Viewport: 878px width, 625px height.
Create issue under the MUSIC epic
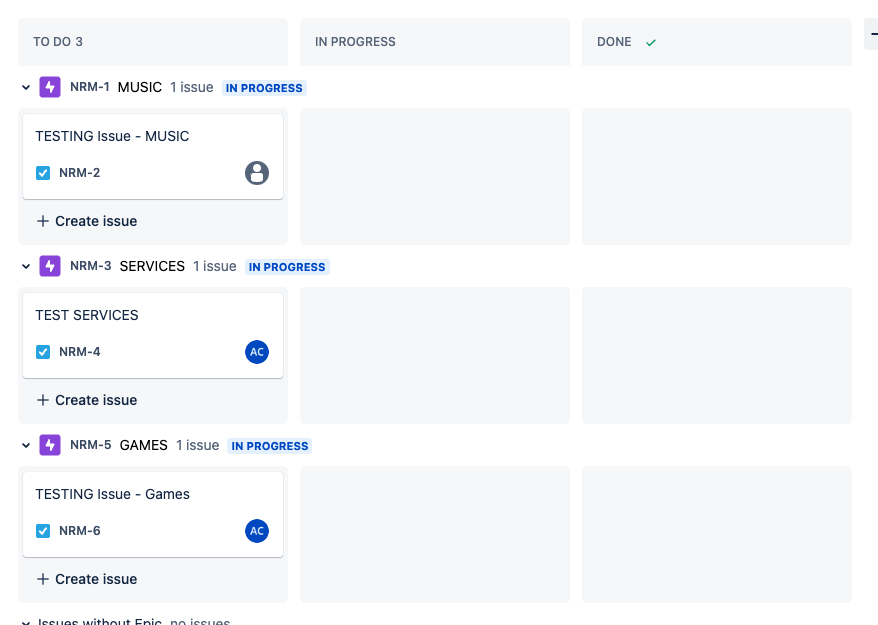click(x=87, y=221)
